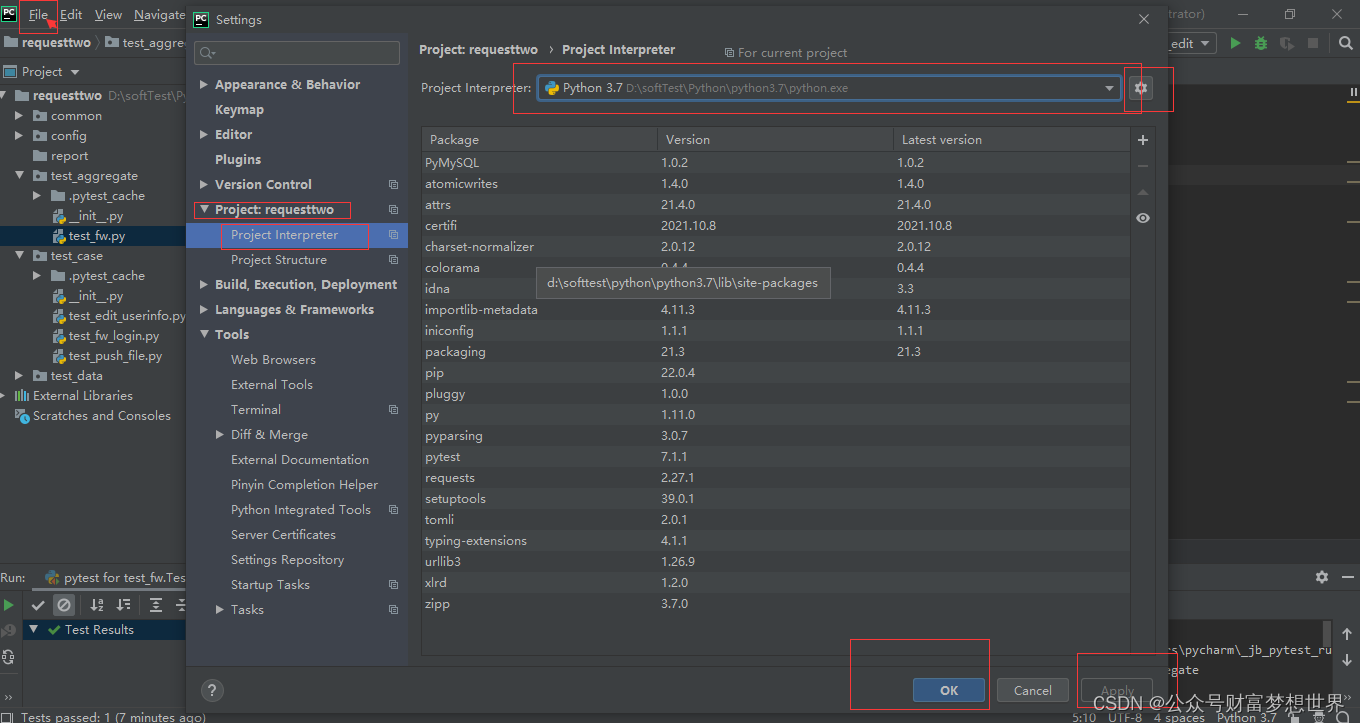Screen dimensions: 1360x723
Task: Click Scratches and Consoles icon
Action: [22, 416]
